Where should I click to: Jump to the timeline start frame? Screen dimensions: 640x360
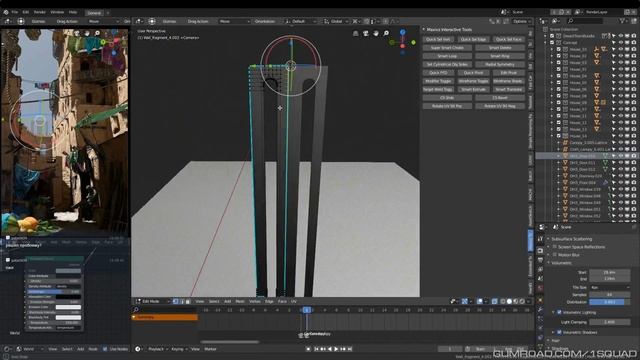(316, 349)
